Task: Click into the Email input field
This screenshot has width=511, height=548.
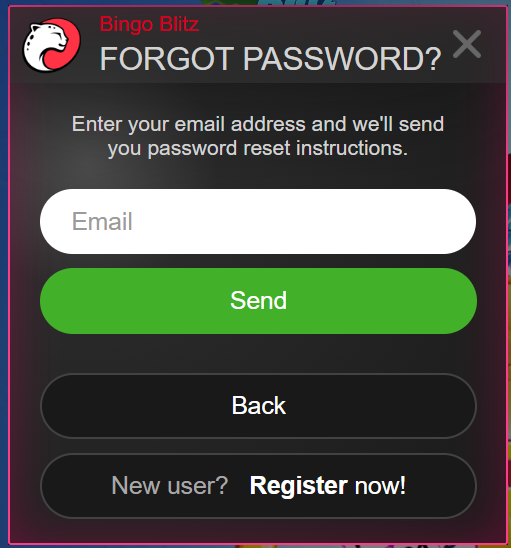Action: 258,222
